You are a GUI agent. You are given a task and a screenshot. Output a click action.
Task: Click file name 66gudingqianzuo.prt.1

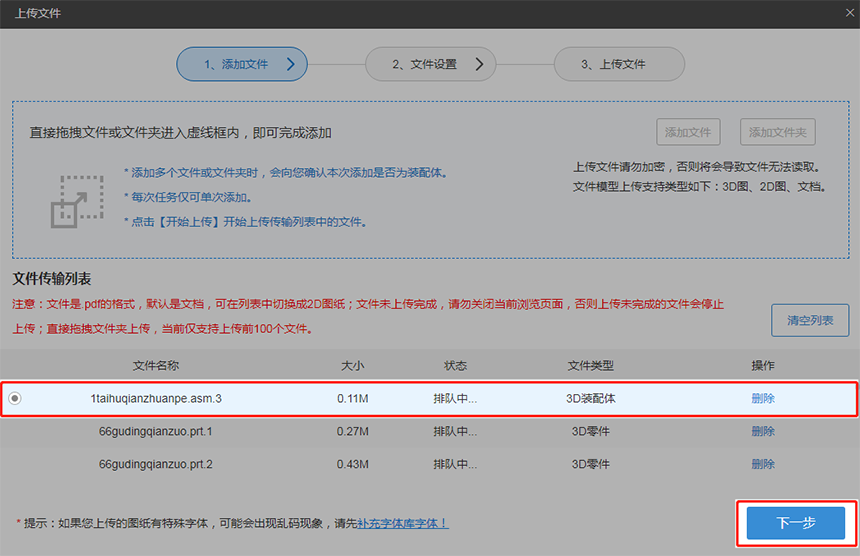[x=156, y=432]
